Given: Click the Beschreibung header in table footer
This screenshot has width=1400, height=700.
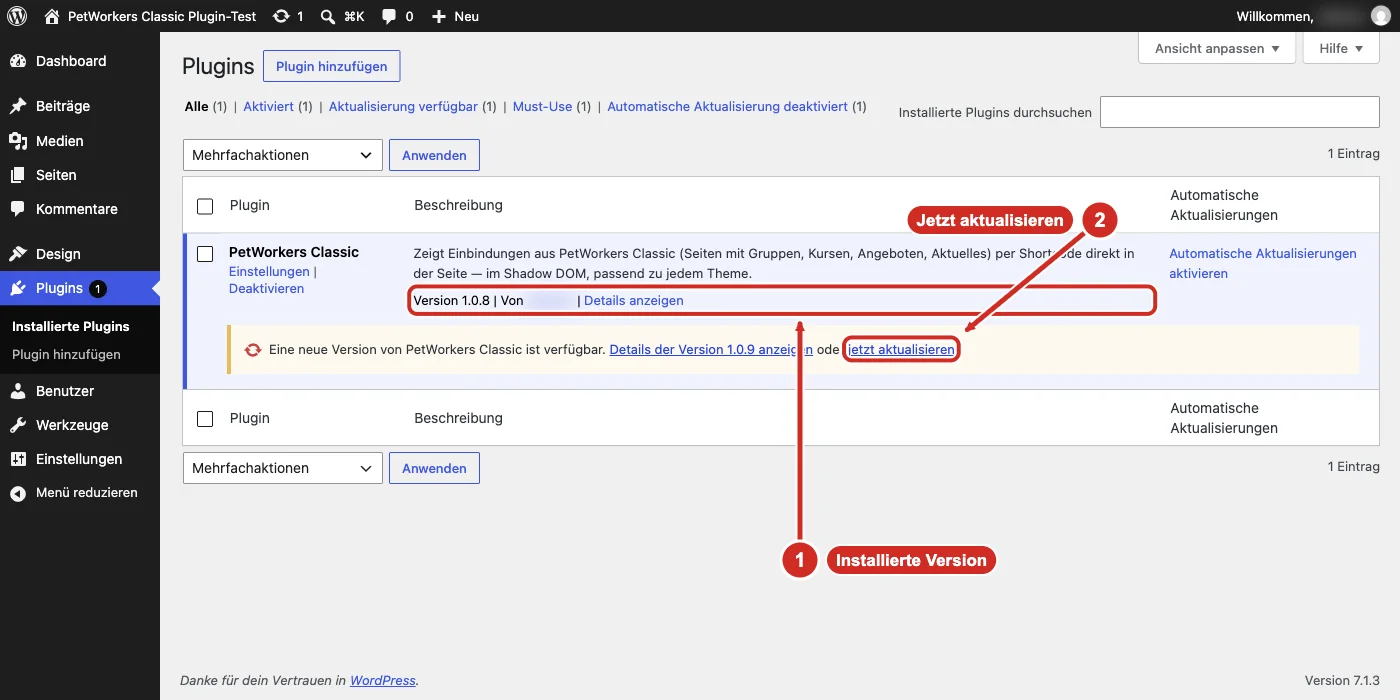Looking at the screenshot, I should 458,418.
